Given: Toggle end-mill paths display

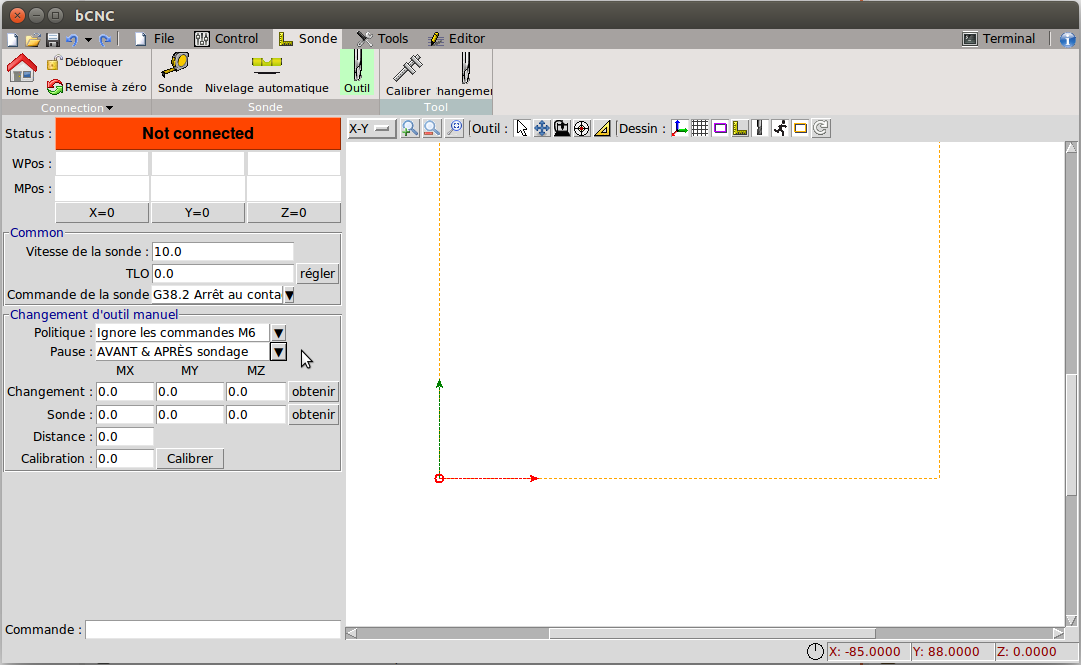Looking at the screenshot, I should [x=760, y=128].
